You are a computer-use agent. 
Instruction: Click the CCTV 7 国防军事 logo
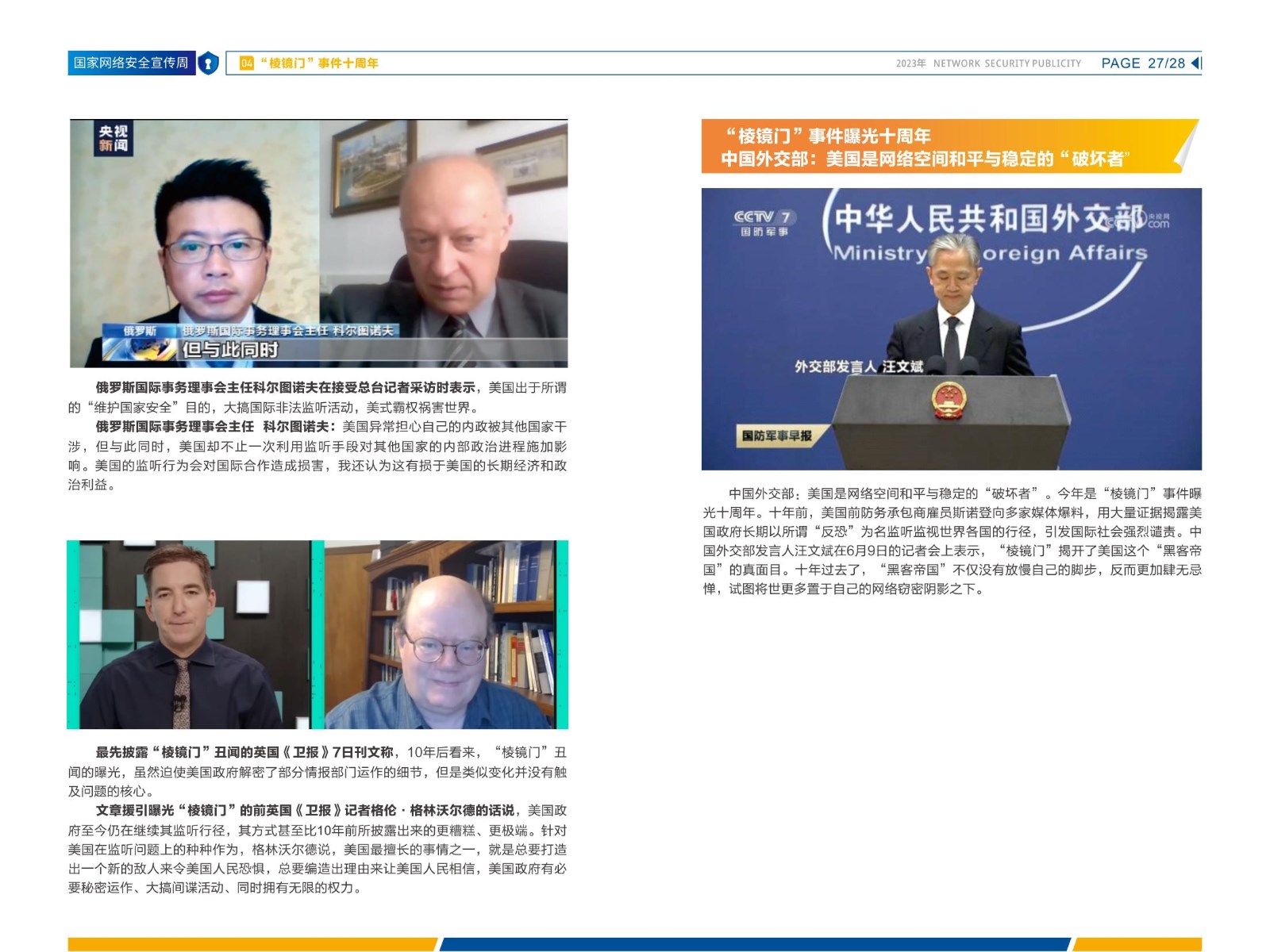pos(764,222)
